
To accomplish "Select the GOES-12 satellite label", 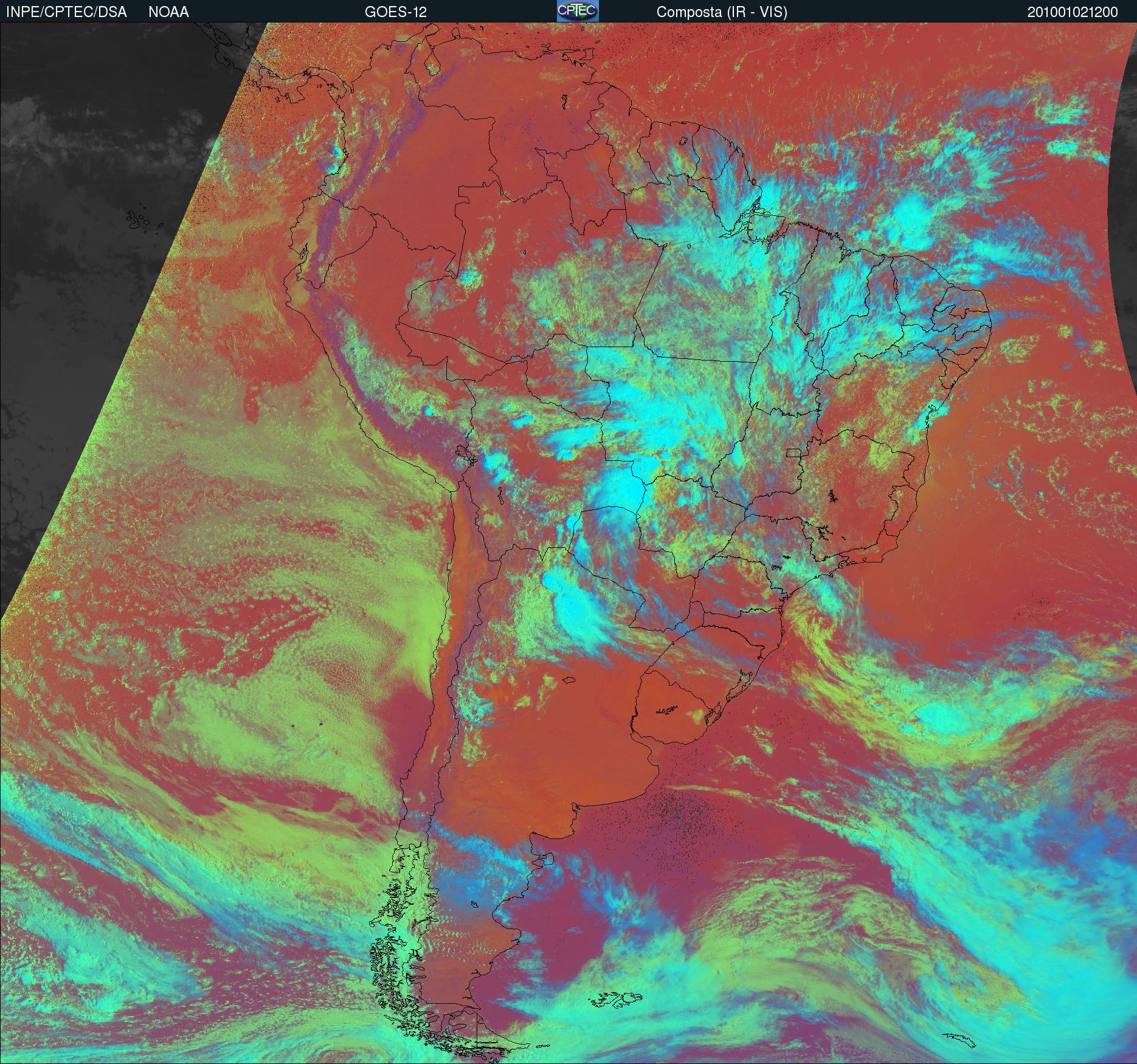I will 395,12.
